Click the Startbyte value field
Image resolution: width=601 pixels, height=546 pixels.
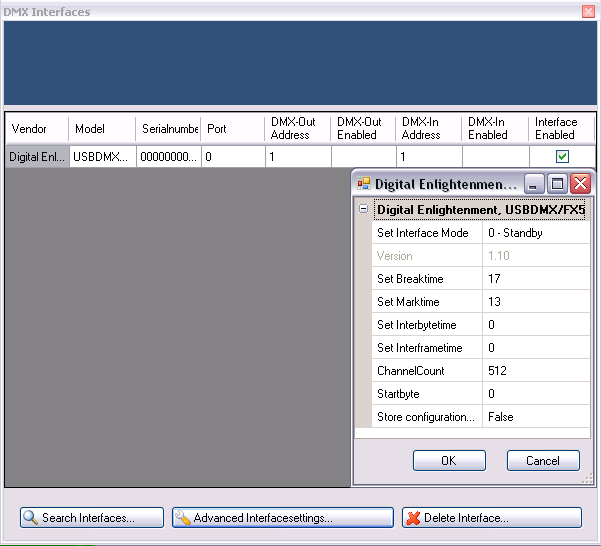point(535,394)
